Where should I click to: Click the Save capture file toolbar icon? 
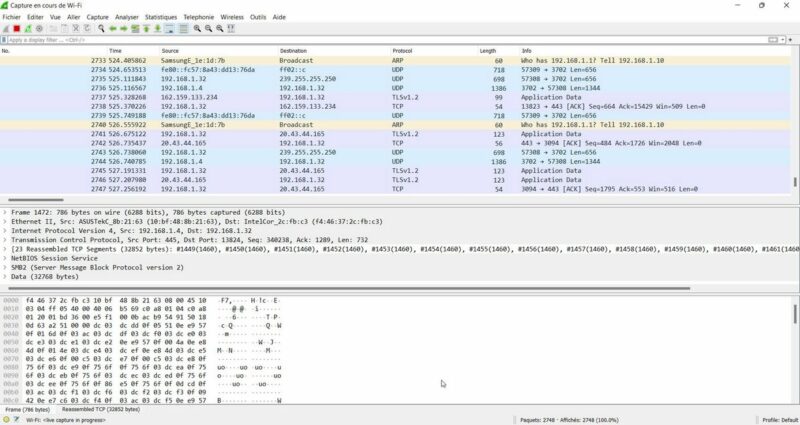coord(64,29)
